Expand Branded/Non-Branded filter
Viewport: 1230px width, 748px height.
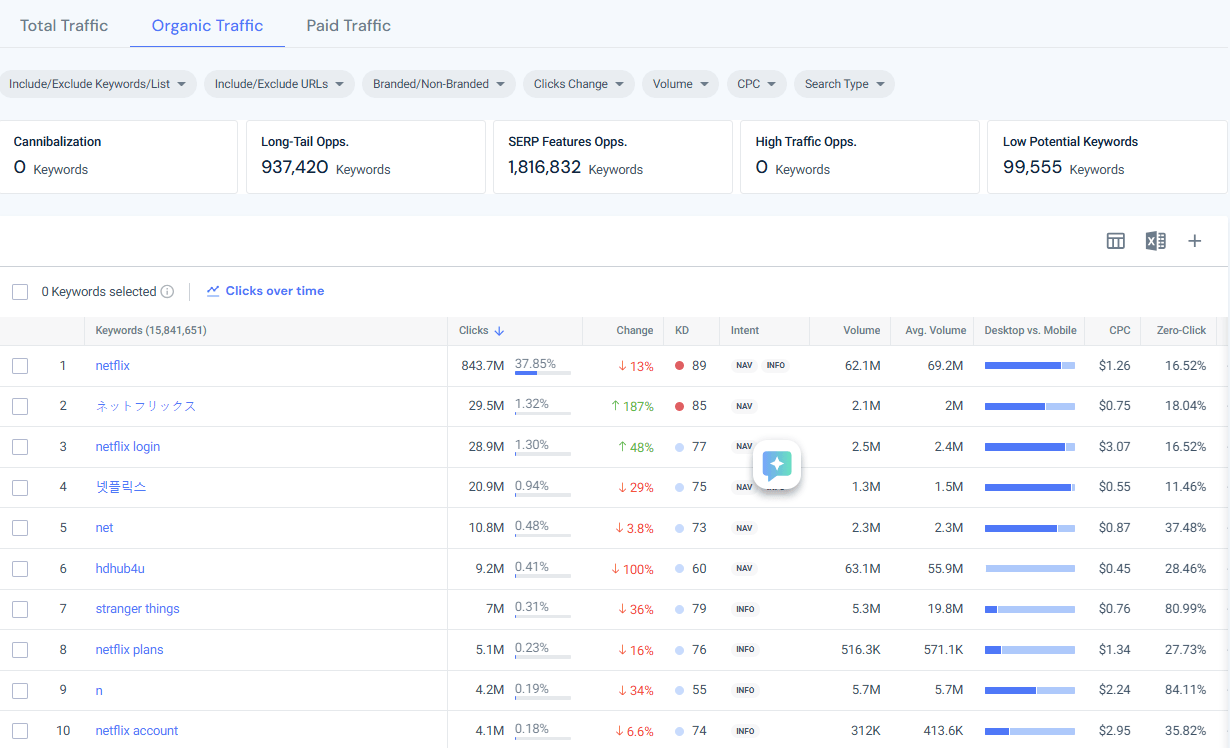[x=439, y=84]
